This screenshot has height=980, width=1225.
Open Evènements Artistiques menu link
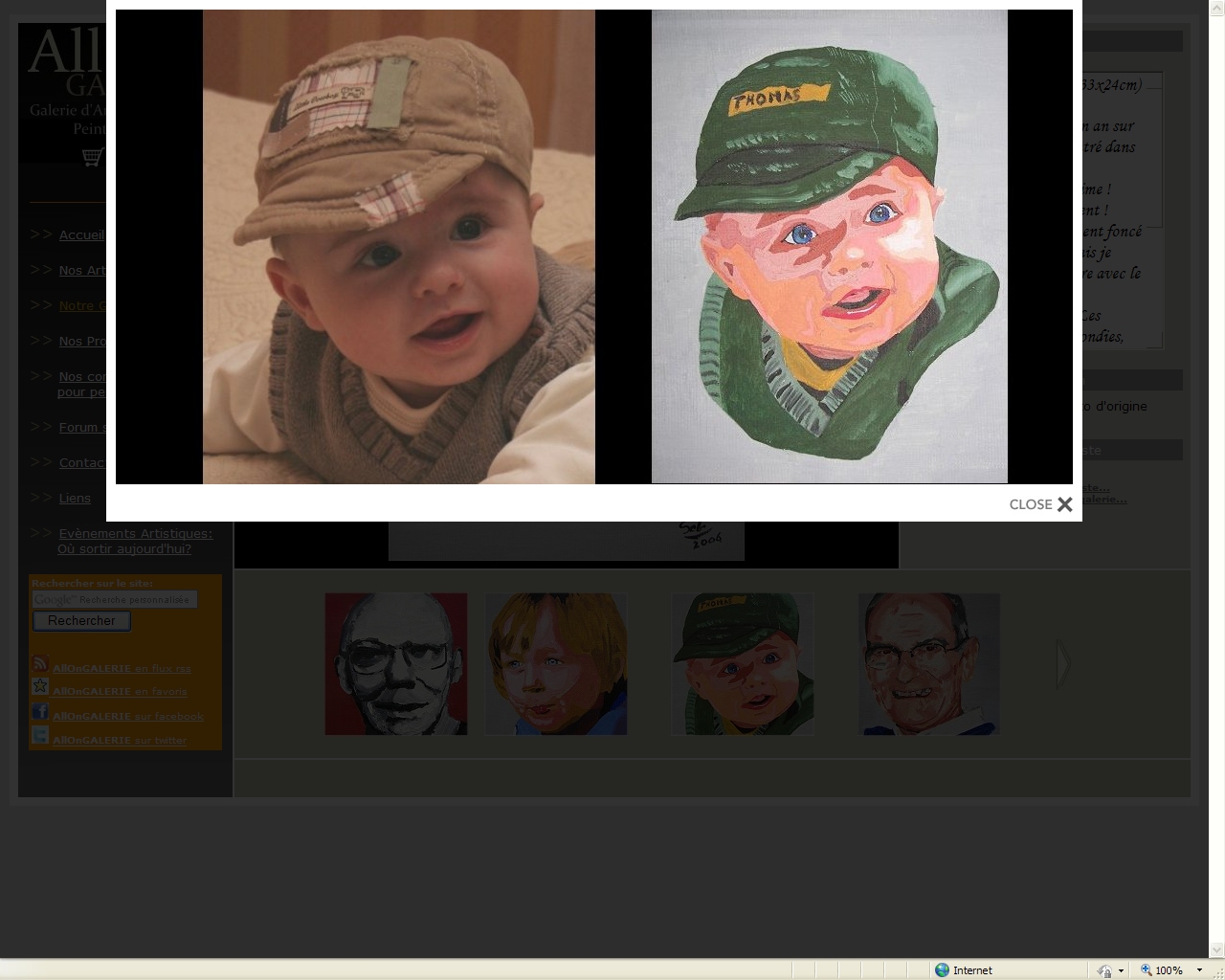pyautogui.click(x=135, y=533)
